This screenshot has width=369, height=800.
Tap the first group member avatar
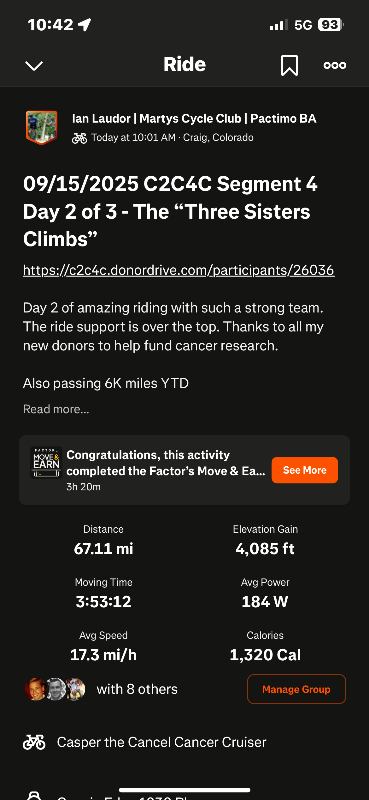(x=35, y=689)
